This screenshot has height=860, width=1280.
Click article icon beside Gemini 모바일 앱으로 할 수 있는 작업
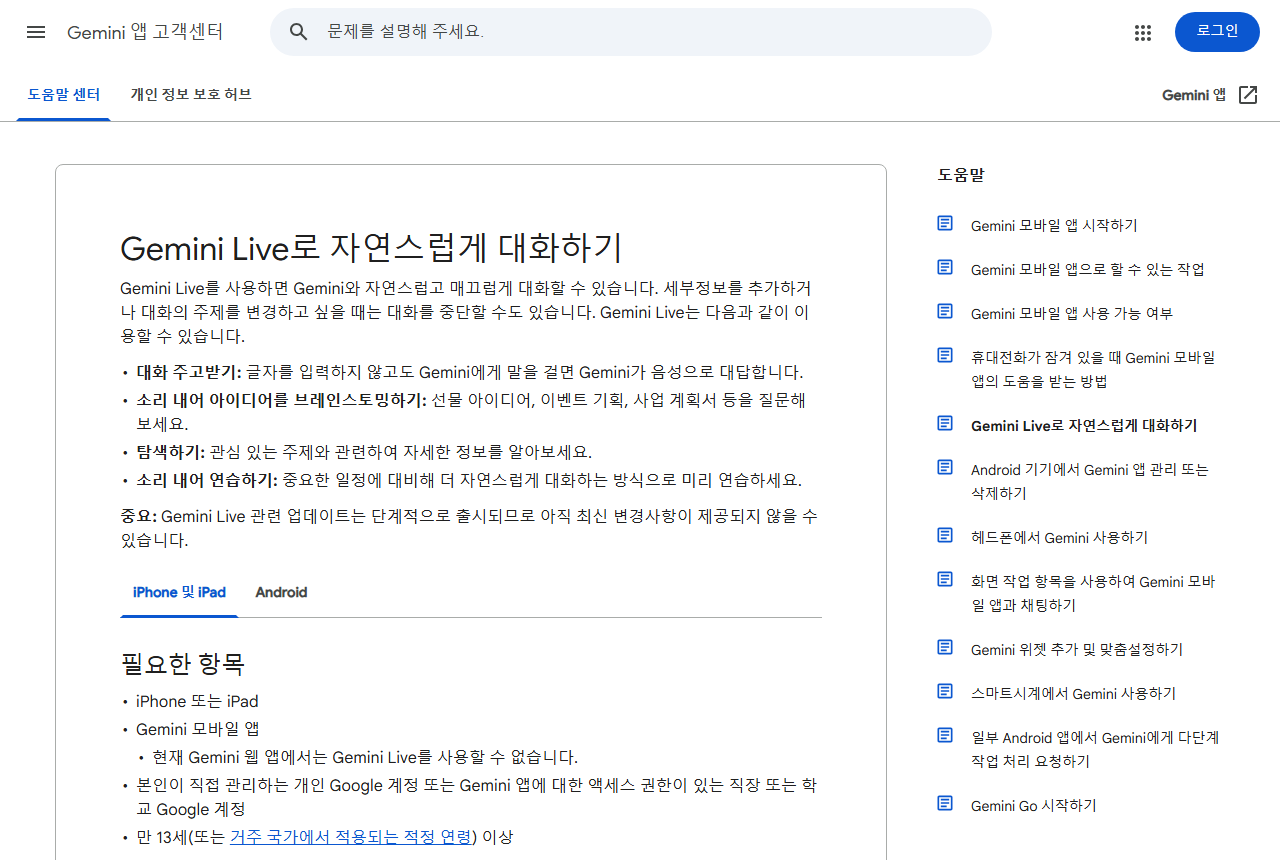(x=945, y=267)
